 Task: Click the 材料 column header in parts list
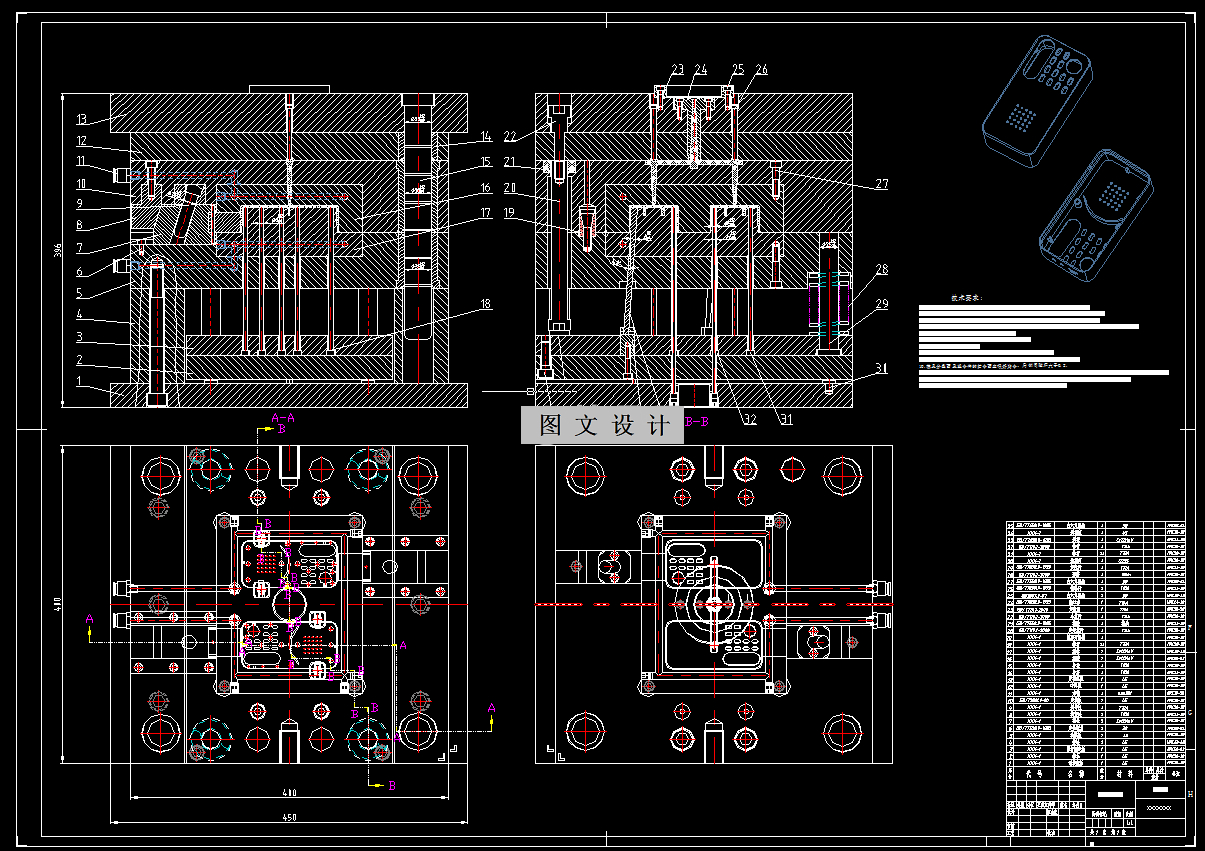[x=1126, y=773]
